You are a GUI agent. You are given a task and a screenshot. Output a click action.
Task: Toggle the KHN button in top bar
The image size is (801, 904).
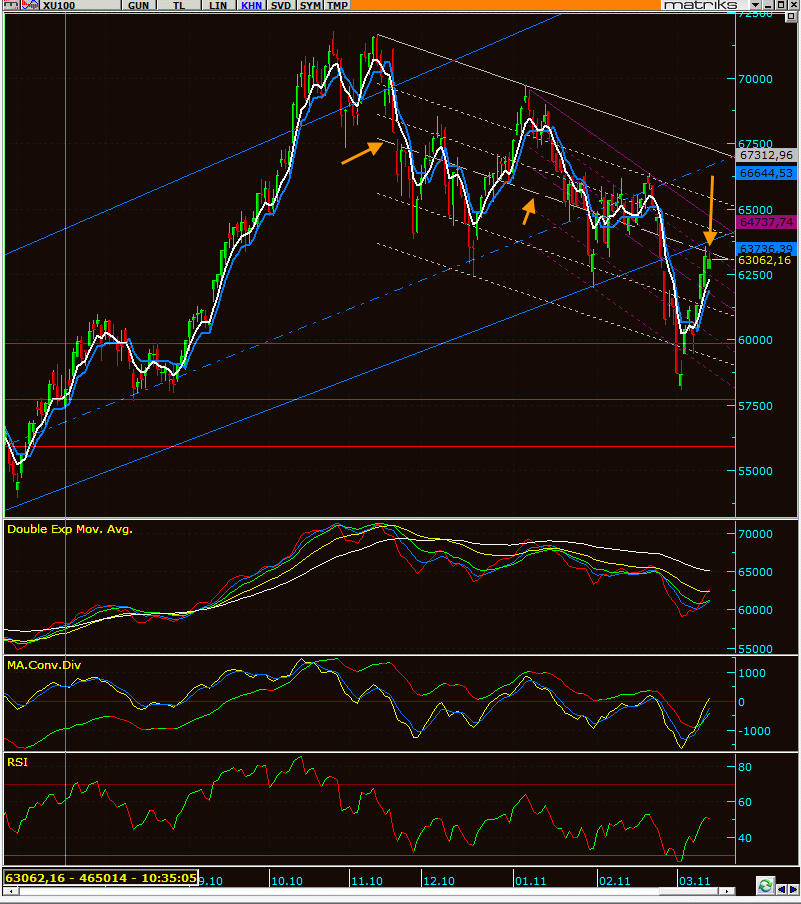click(x=251, y=6)
